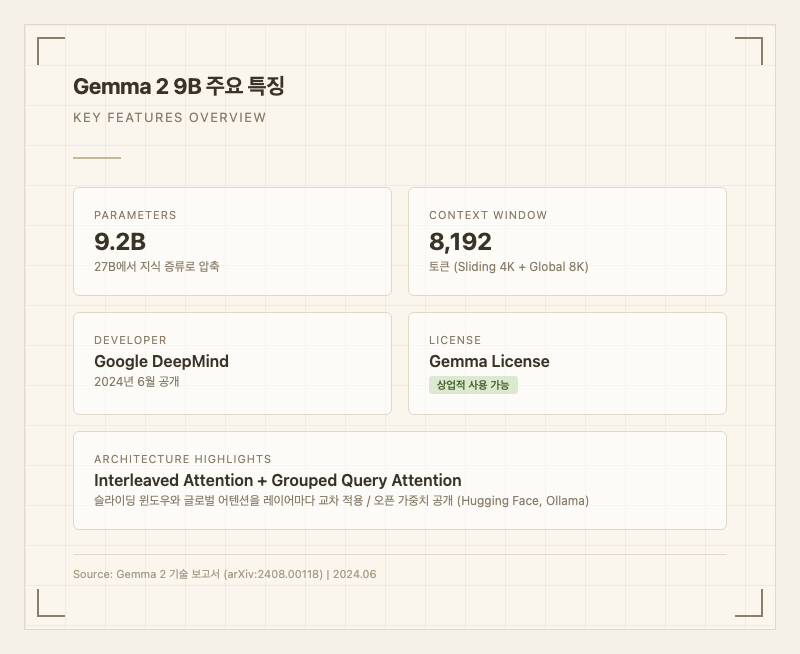Click the green "상업적 사용 가능" badge
The width and height of the screenshot is (800, 654).
click(x=473, y=385)
